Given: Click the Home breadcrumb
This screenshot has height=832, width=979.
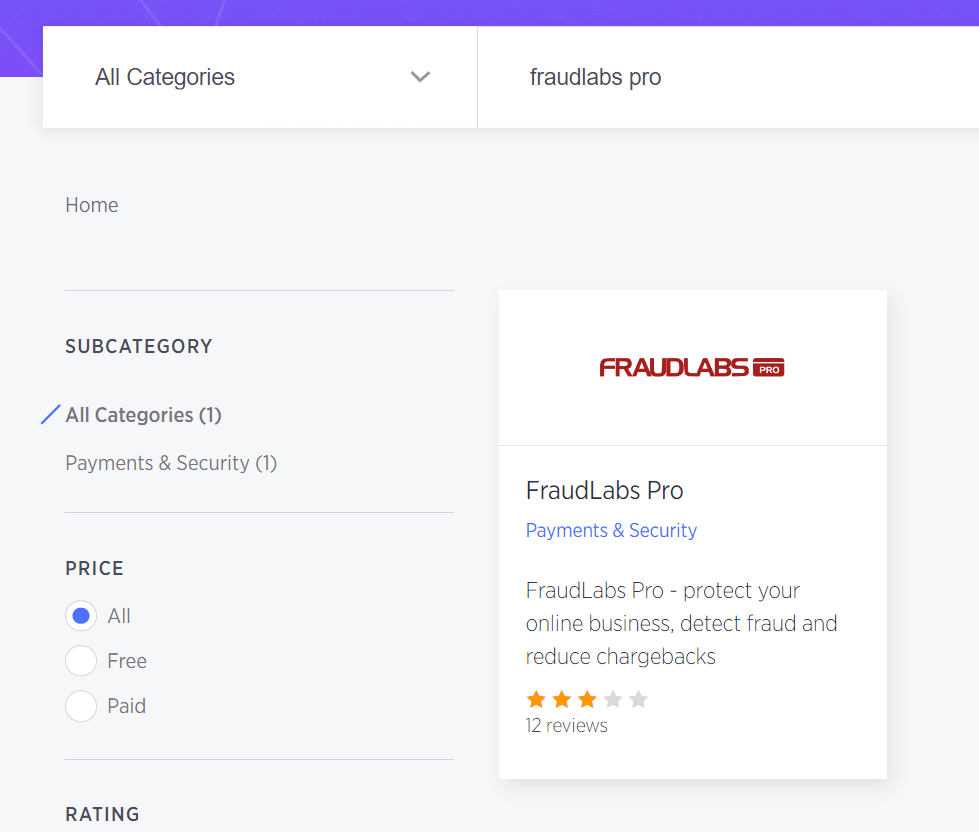Looking at the screenshot, I should [91, 204].
